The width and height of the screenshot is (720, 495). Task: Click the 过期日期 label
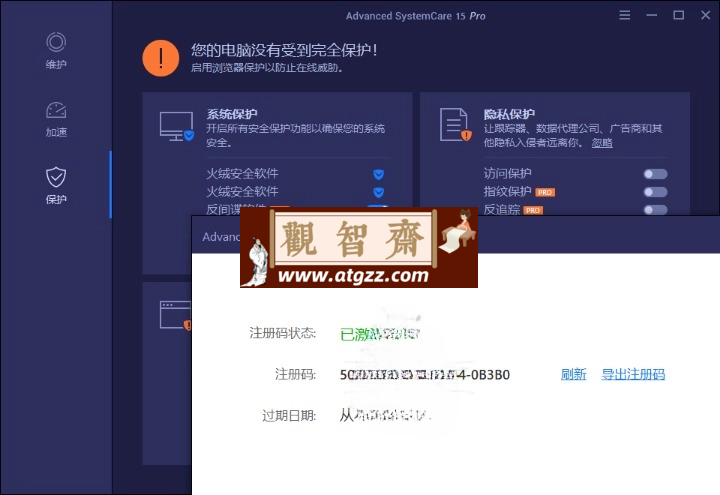pos(289,416)
